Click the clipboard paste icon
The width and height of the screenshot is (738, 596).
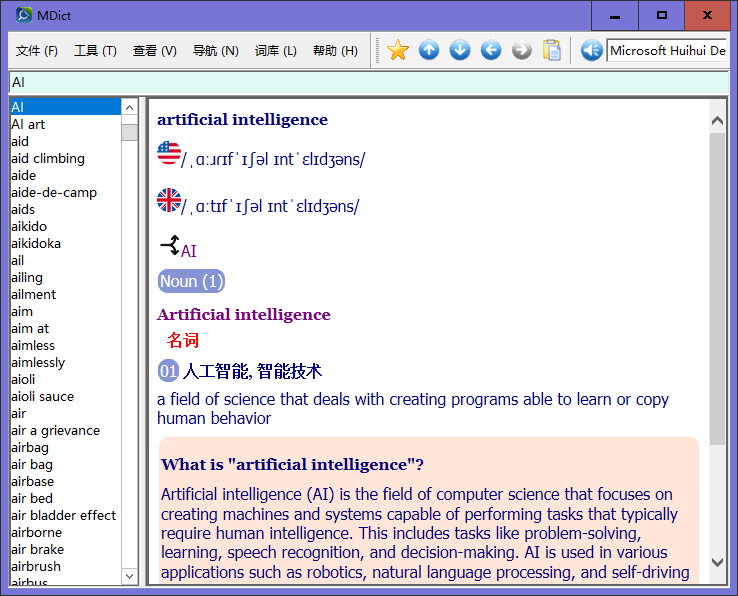coord(552,50)
